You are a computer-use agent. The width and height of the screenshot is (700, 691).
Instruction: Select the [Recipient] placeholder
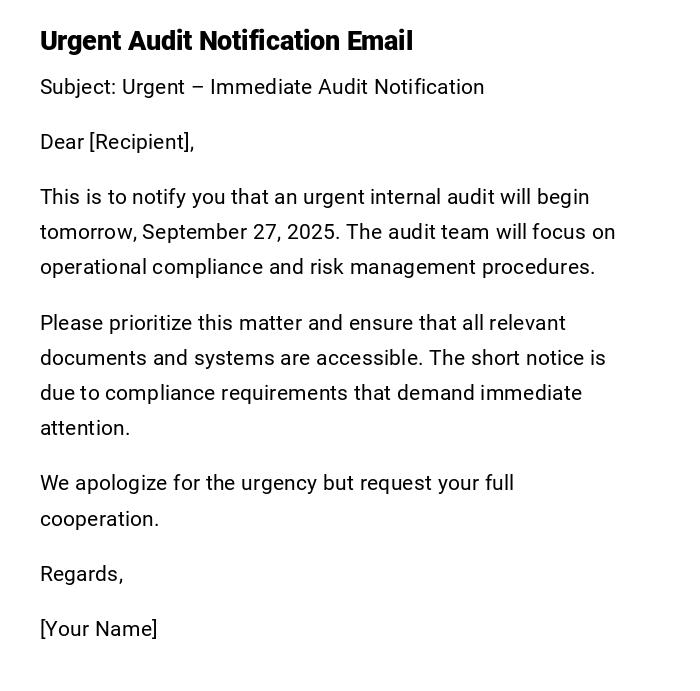point(141,142)
